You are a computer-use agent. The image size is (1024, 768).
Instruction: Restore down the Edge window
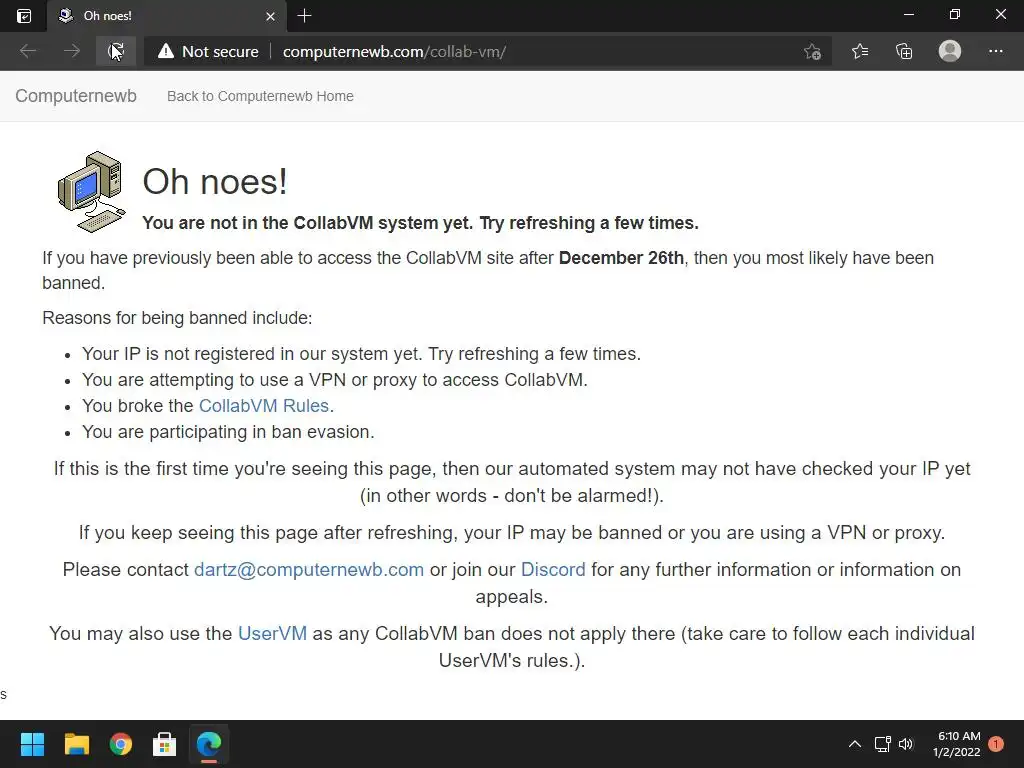pyautogui.click(x=955, y=14)
